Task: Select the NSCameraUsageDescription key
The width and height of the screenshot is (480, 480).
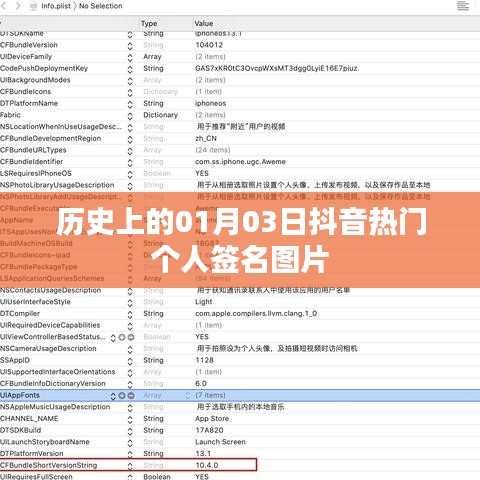Action: (48, 348)
